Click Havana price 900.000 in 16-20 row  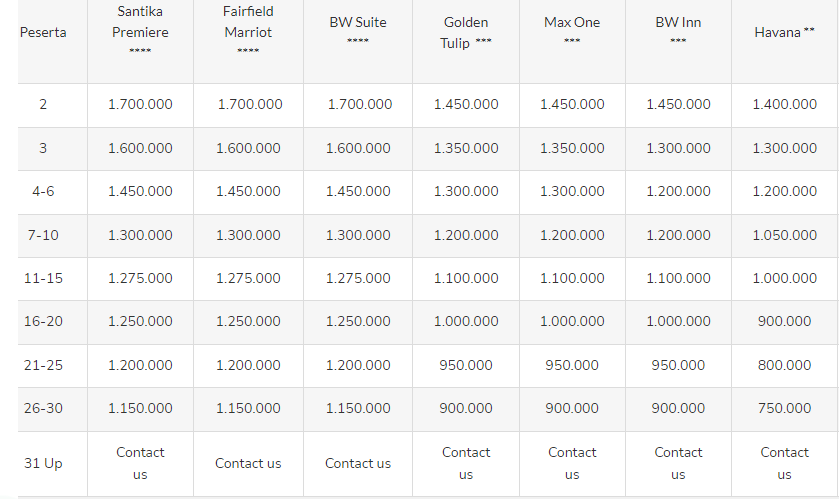pyautogui.click(x=784, y=321)
